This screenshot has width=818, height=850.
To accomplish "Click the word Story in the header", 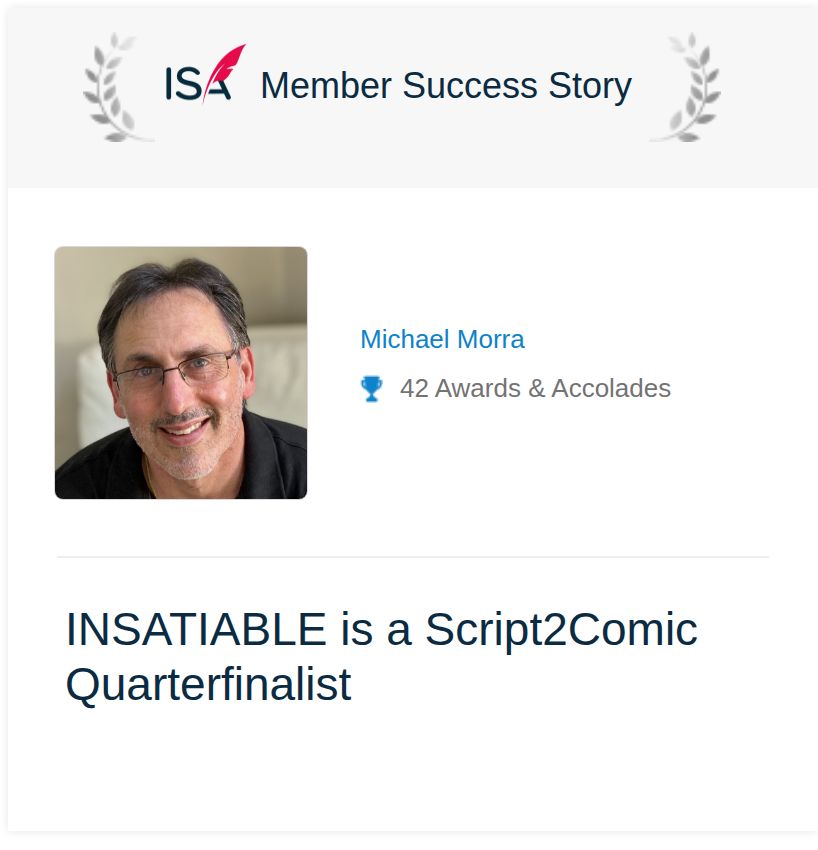I will coord(590,87).
